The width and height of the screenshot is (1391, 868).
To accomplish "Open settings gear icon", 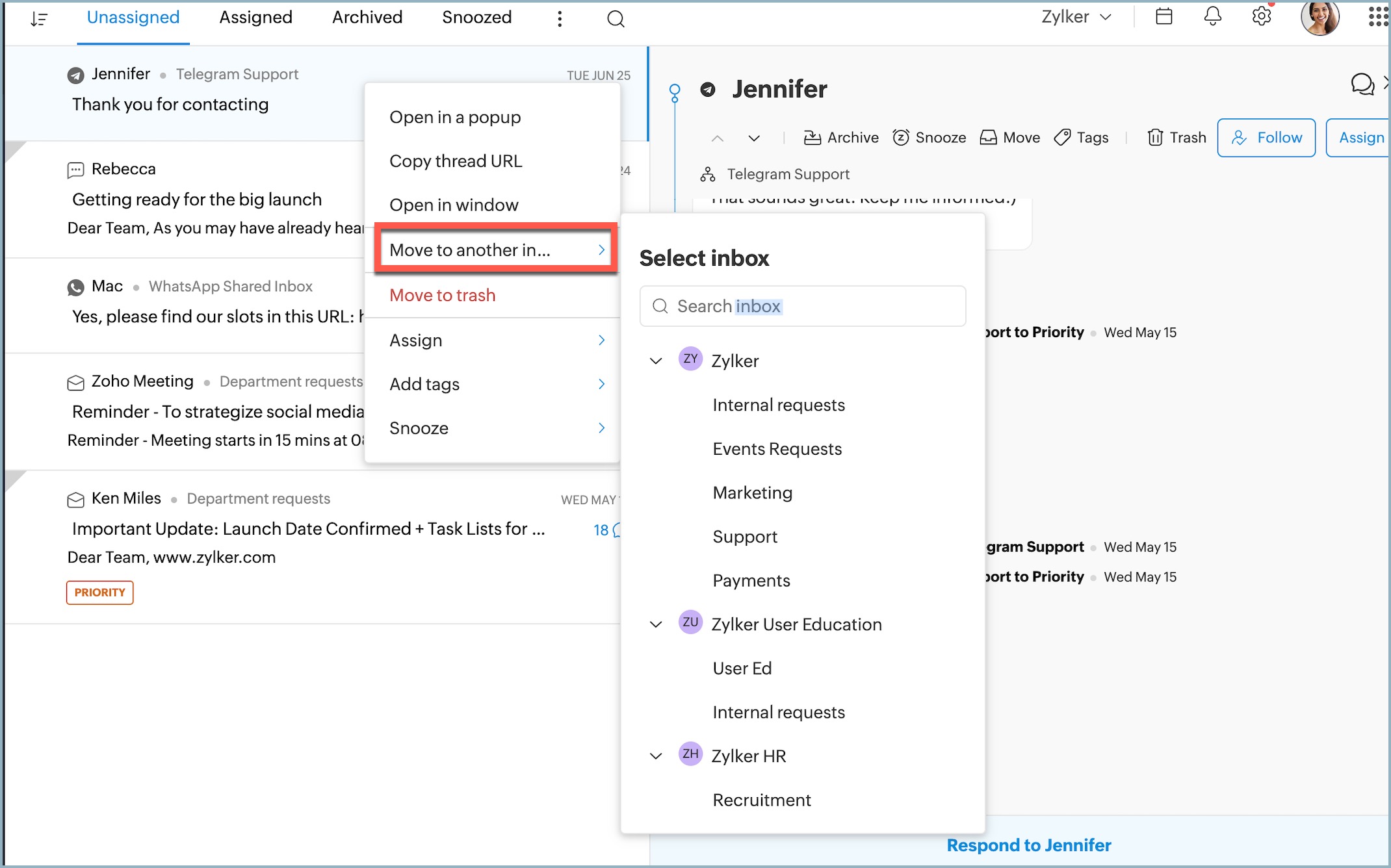I will (1261, 17).
